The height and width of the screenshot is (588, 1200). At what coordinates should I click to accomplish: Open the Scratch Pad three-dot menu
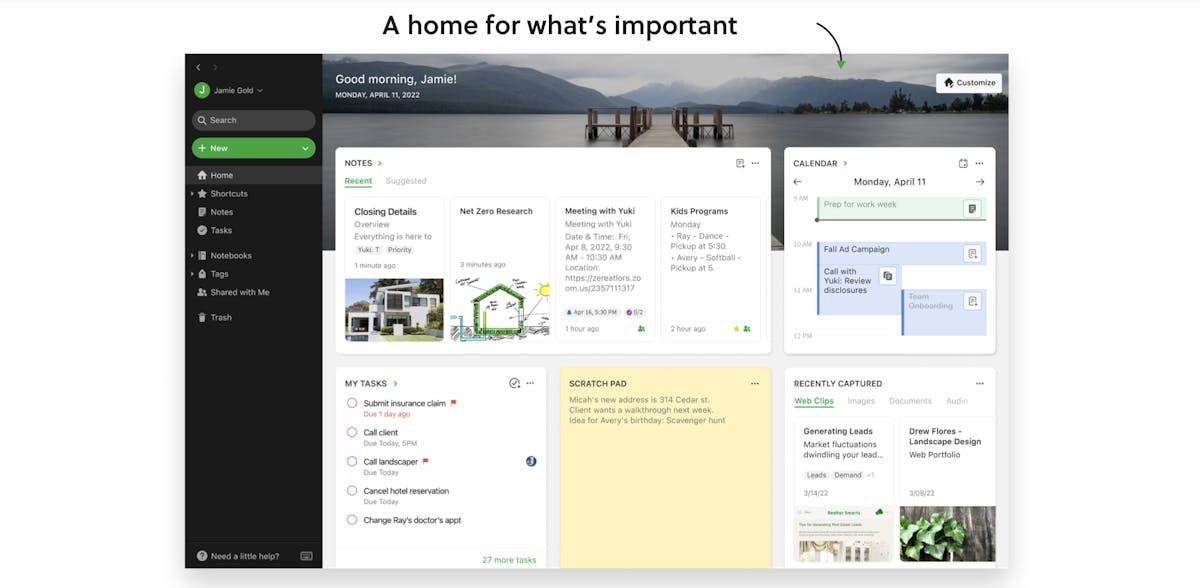pos(755,383)
